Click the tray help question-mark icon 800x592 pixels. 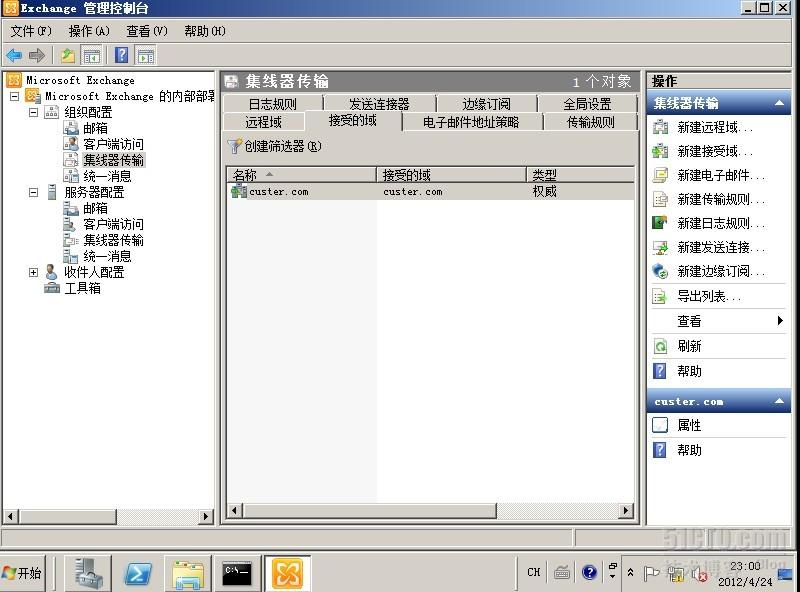[x=589, y=573]
